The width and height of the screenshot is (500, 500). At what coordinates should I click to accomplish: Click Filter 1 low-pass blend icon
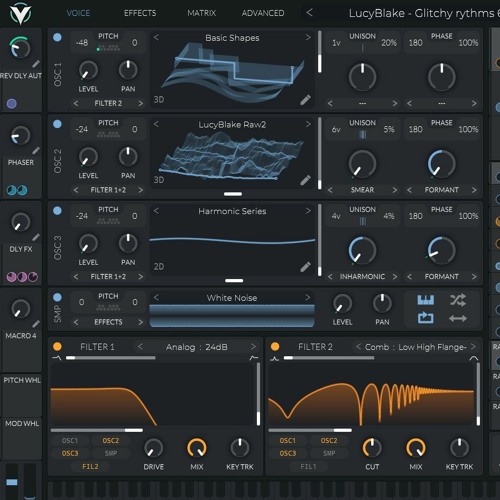click(57, 358)
